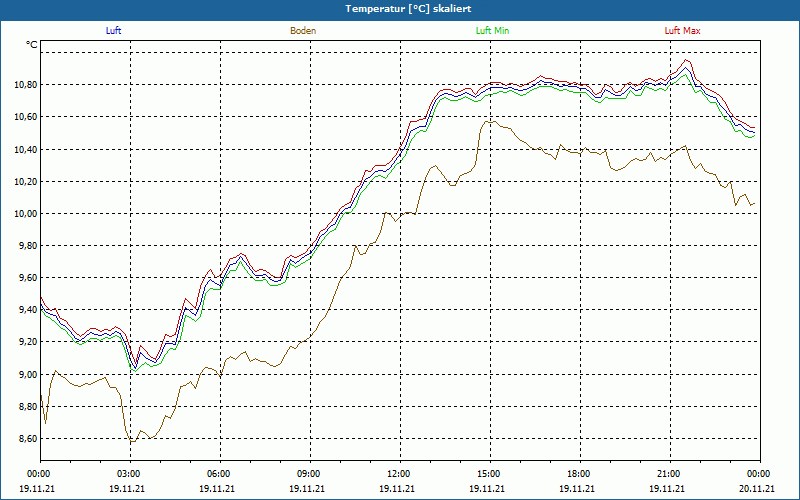Click the x-axis time label '06:00'
This screenshot has width=800, height=500.
pos(220,474)
